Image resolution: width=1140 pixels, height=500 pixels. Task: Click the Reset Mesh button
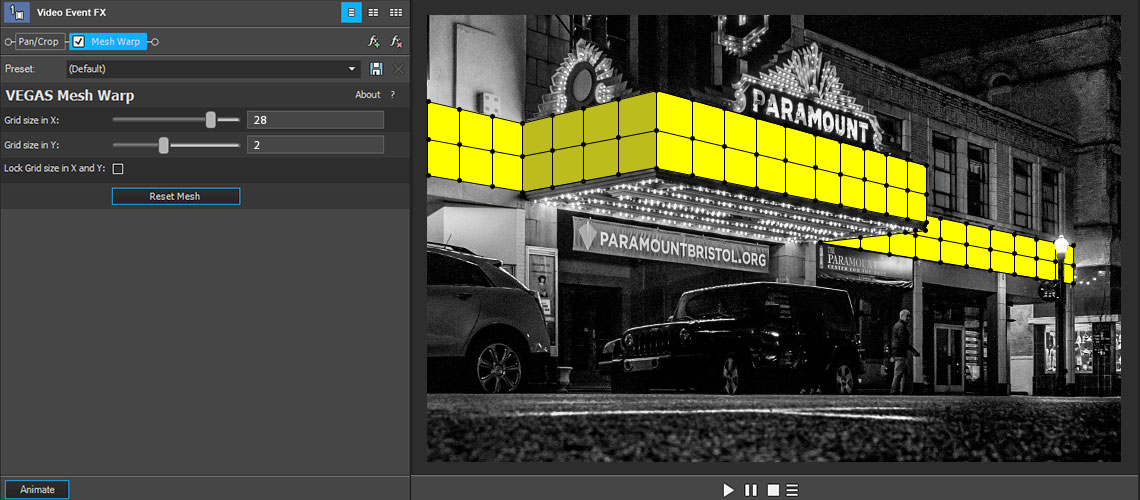(175, 196)
